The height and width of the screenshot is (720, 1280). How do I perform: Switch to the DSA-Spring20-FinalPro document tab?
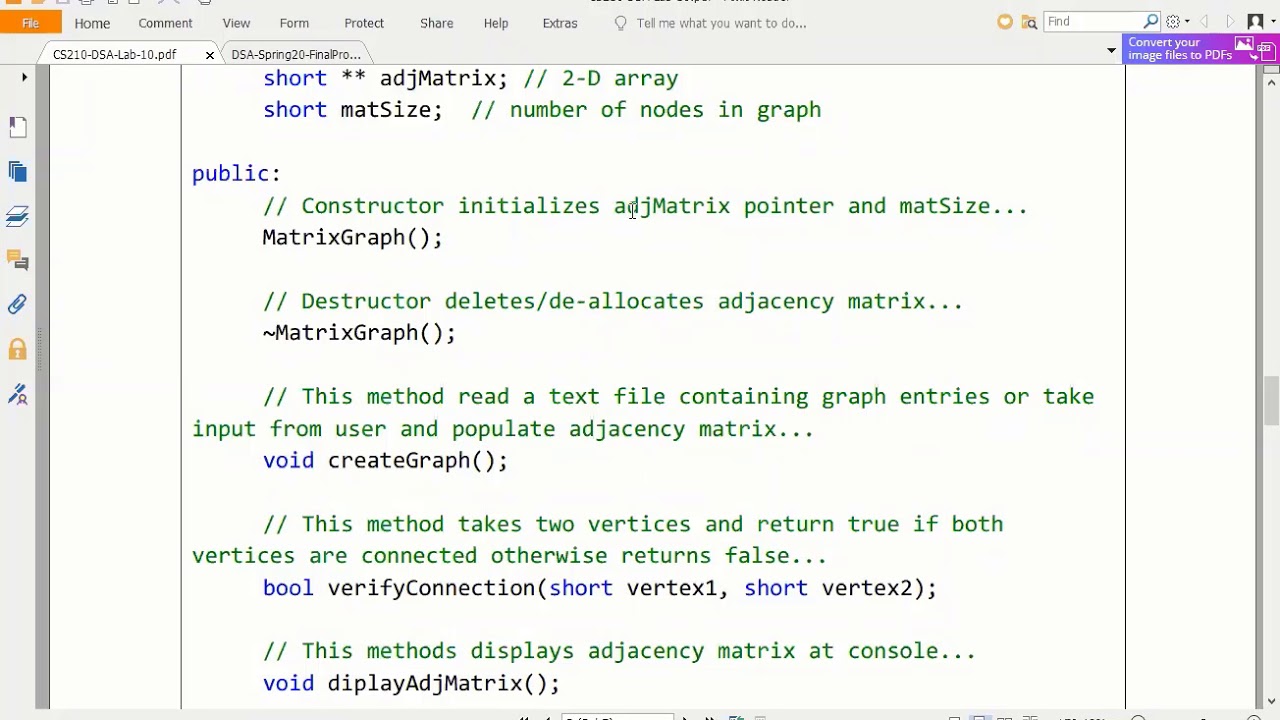tap(296, 54)
